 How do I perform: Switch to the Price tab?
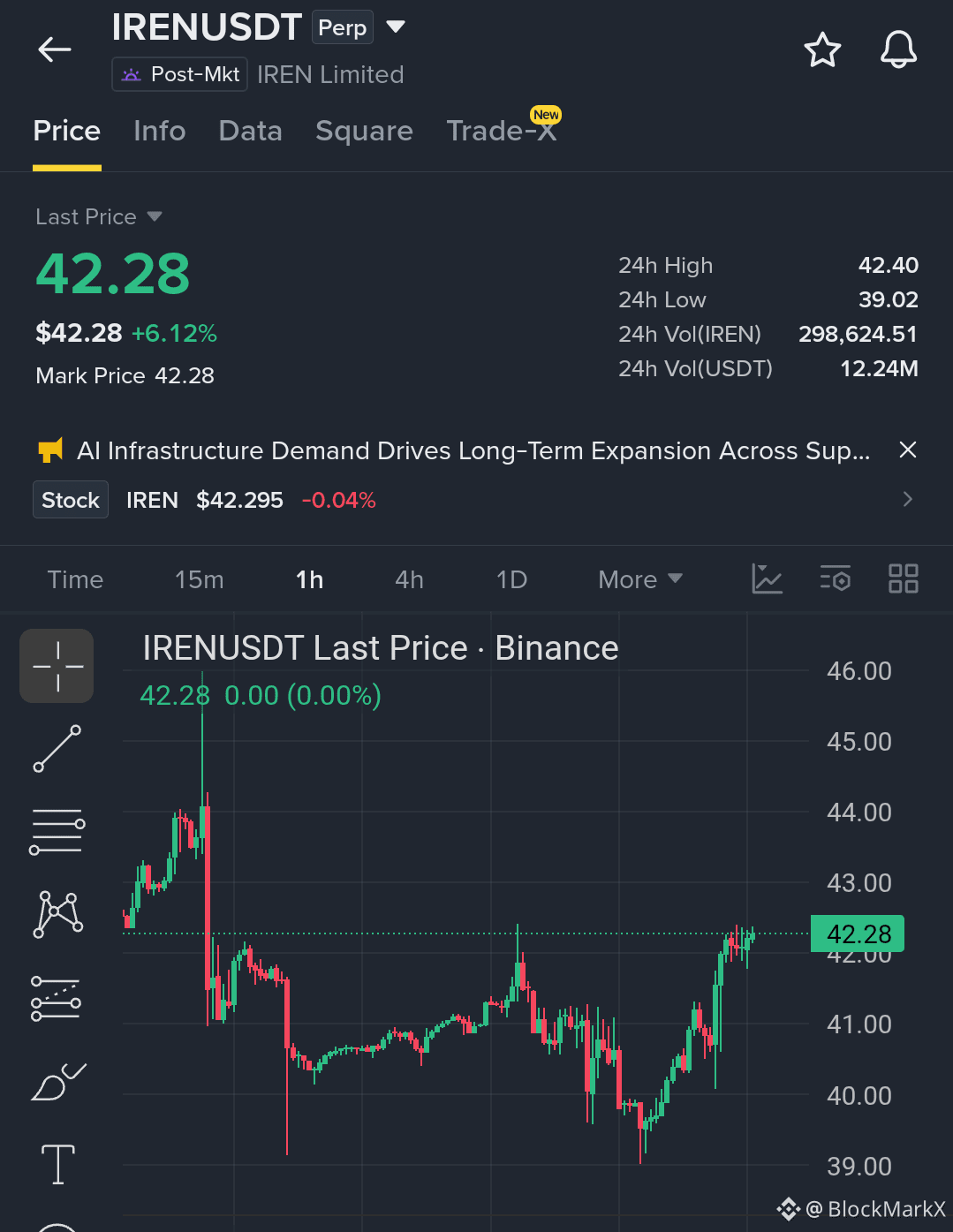[x=67, y=131]
